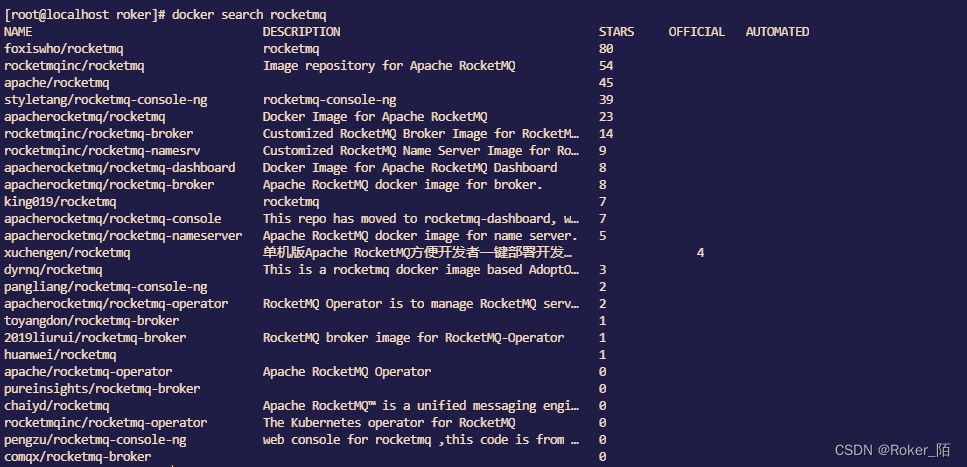Click the 'docker search rocketmq' command text
Screen dimensions: 967x467
tap(249, 14)
